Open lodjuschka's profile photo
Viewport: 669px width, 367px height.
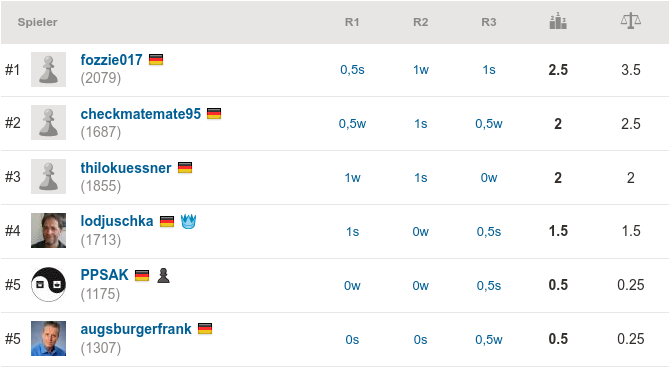(x=49, y=230)
